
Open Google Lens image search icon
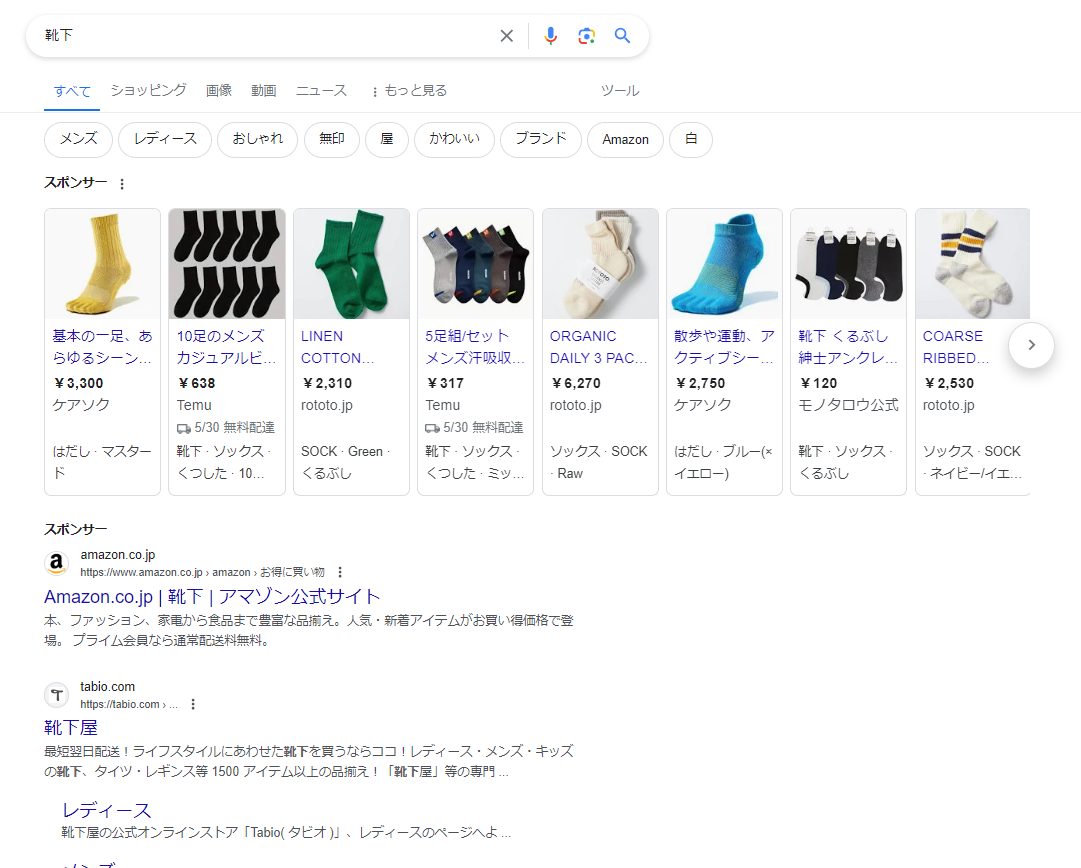pos(586,36)
